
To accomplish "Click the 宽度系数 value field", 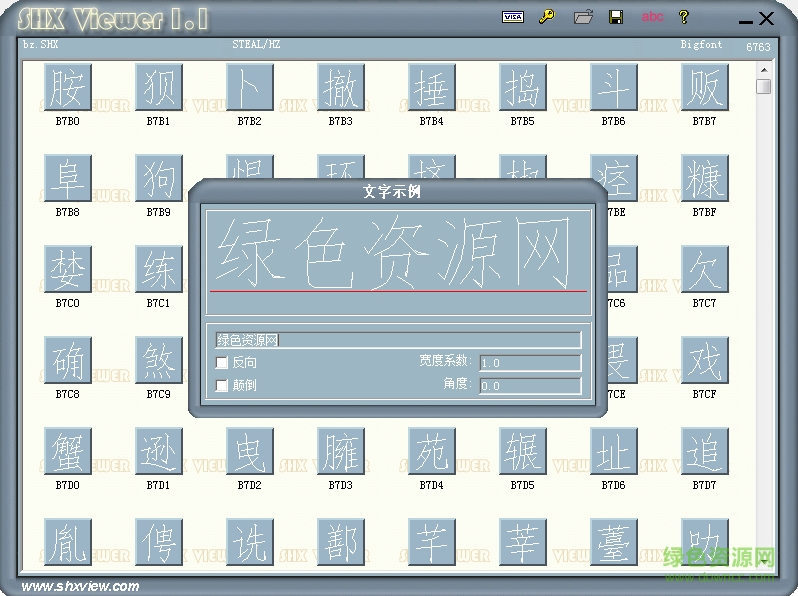I will point(530,363).
